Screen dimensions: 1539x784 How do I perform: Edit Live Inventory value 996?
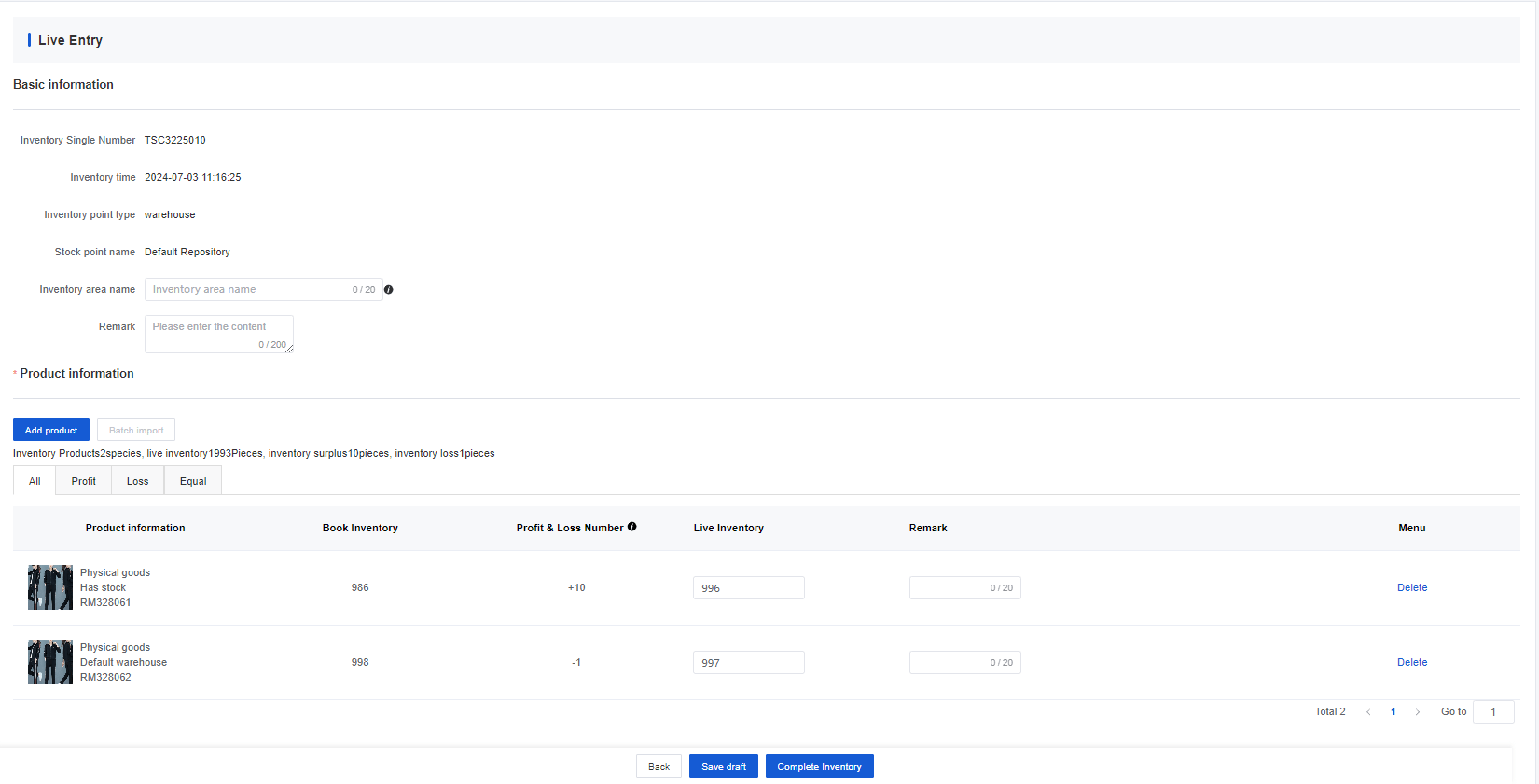tap(749, 588)
